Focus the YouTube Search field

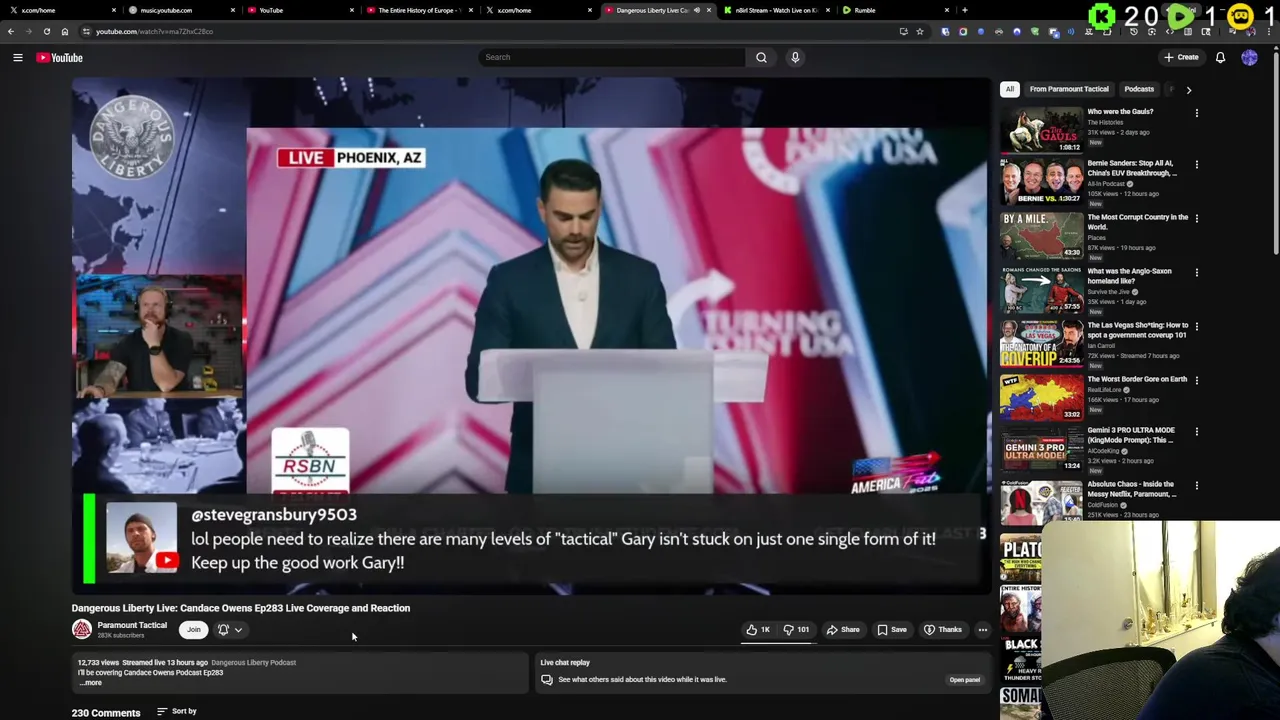point(611,57)
